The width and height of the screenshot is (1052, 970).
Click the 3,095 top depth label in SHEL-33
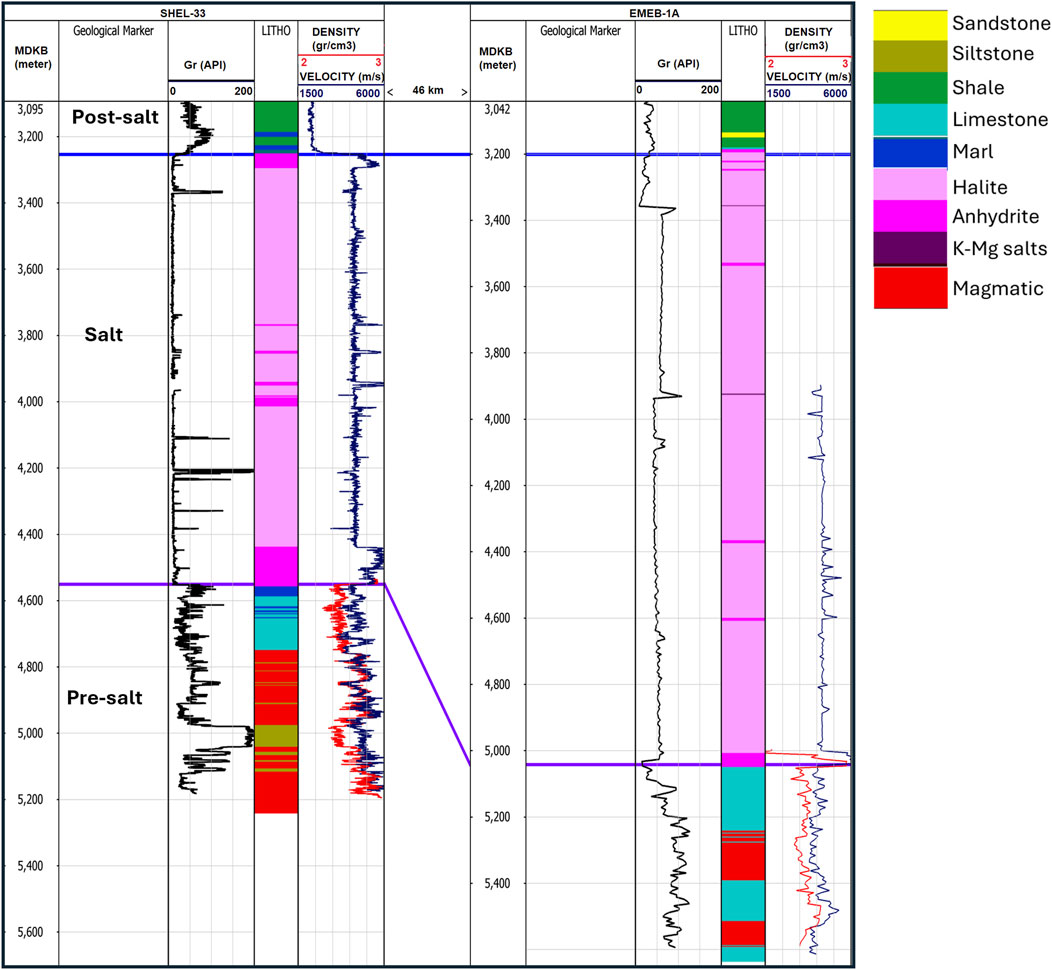33,108
